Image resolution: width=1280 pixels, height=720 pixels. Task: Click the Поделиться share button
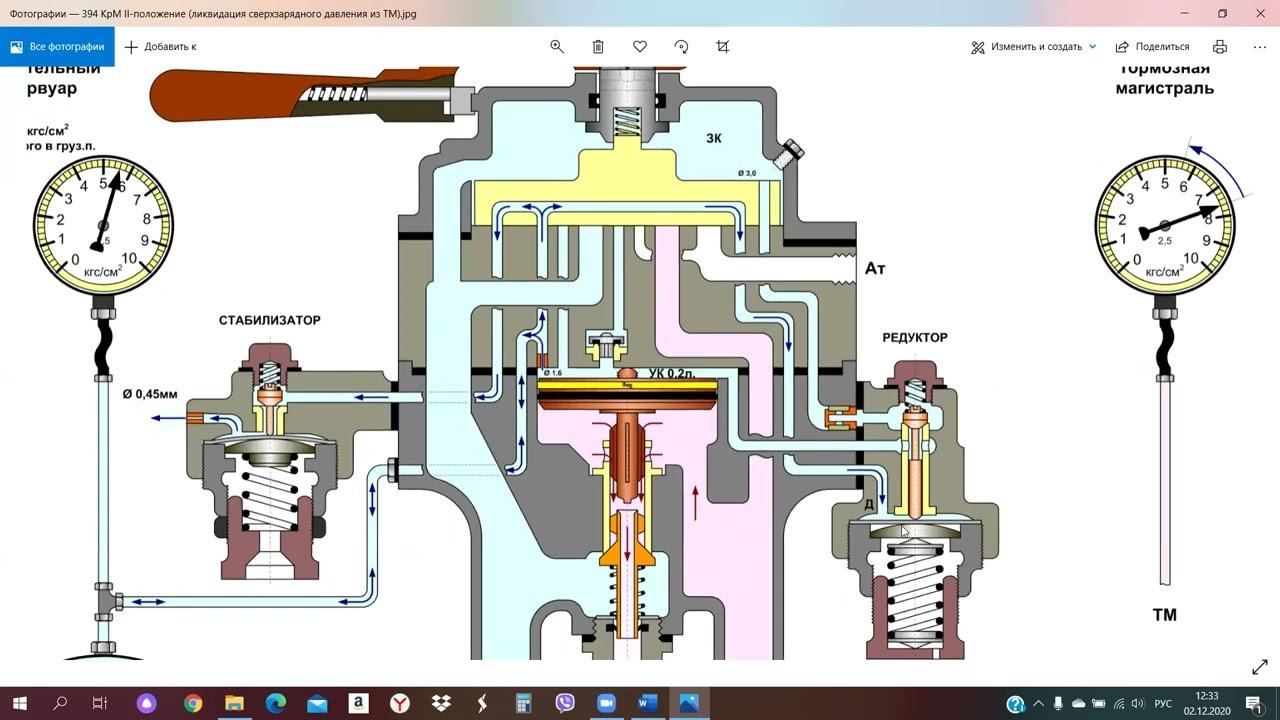(x=1152, y=47)
